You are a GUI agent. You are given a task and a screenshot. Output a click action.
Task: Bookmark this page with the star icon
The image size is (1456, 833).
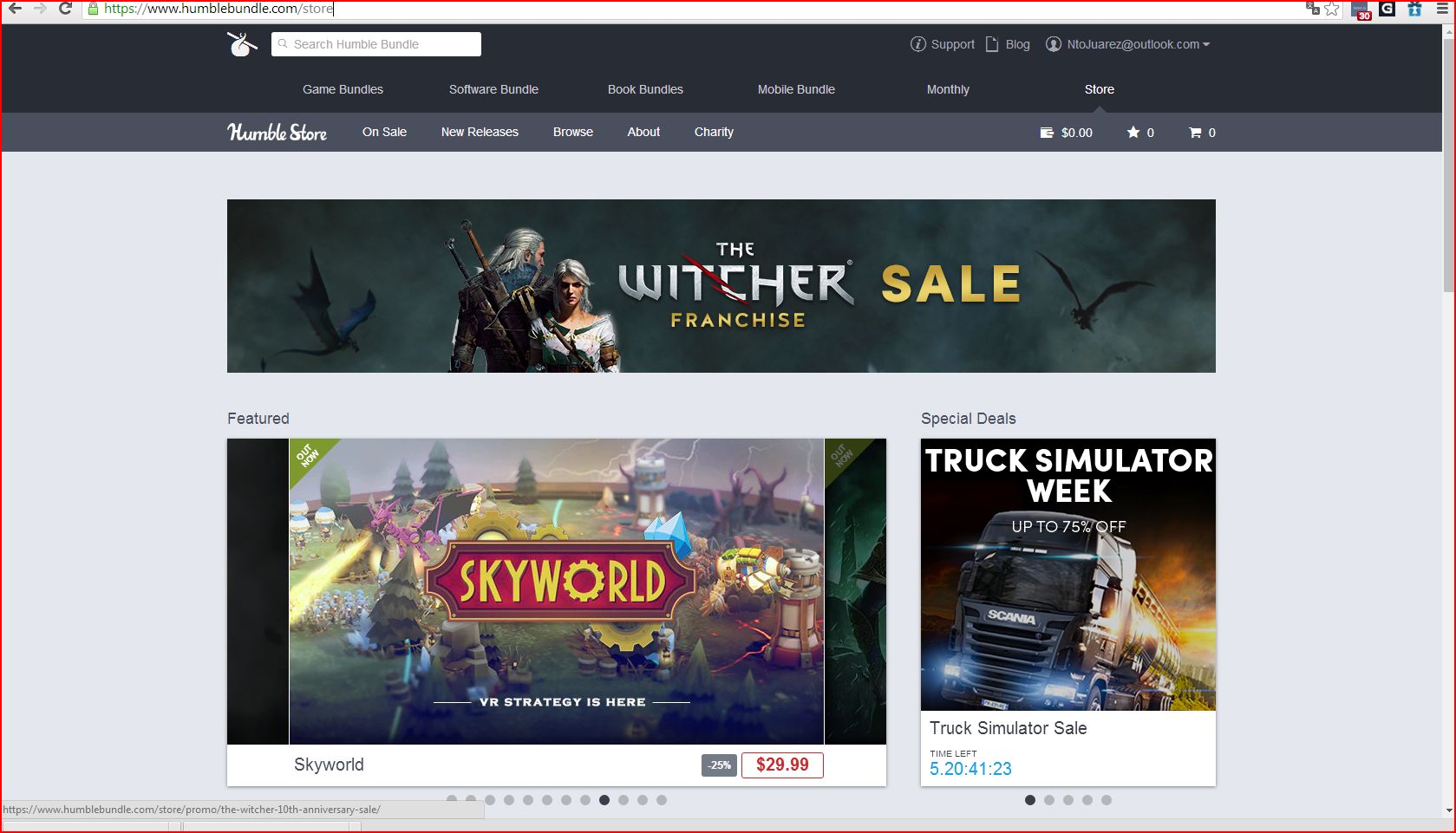pos(1332,9)
